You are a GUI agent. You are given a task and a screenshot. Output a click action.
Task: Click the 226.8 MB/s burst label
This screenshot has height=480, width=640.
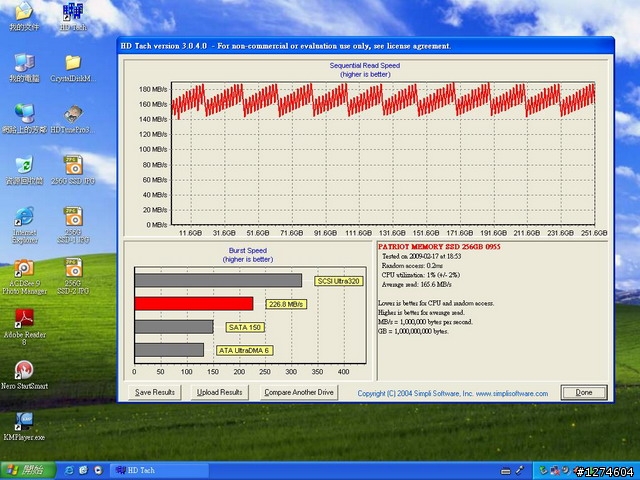[286, 304]
